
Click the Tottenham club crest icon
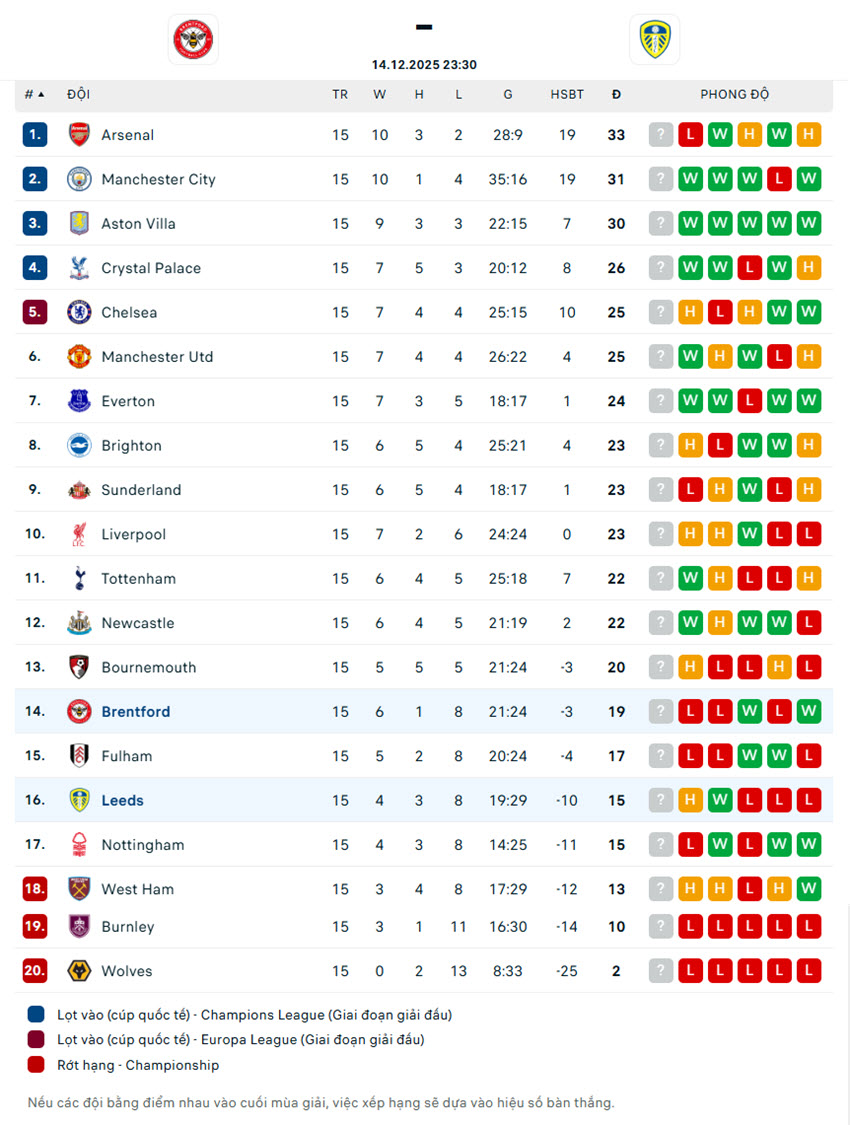point(79,578)
